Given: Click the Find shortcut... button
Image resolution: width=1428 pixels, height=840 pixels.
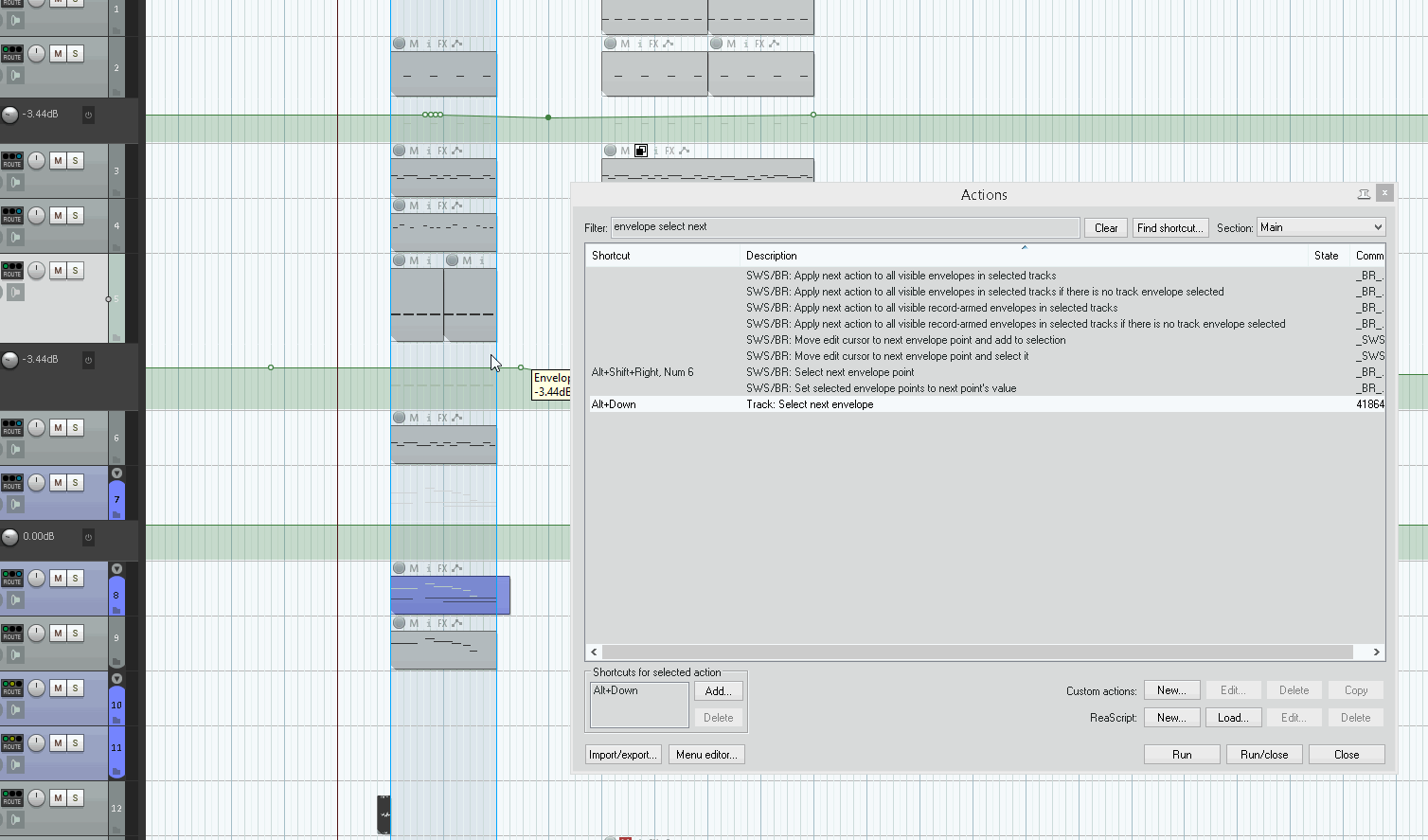Looking at the screenshot, I should point(1170,227).
